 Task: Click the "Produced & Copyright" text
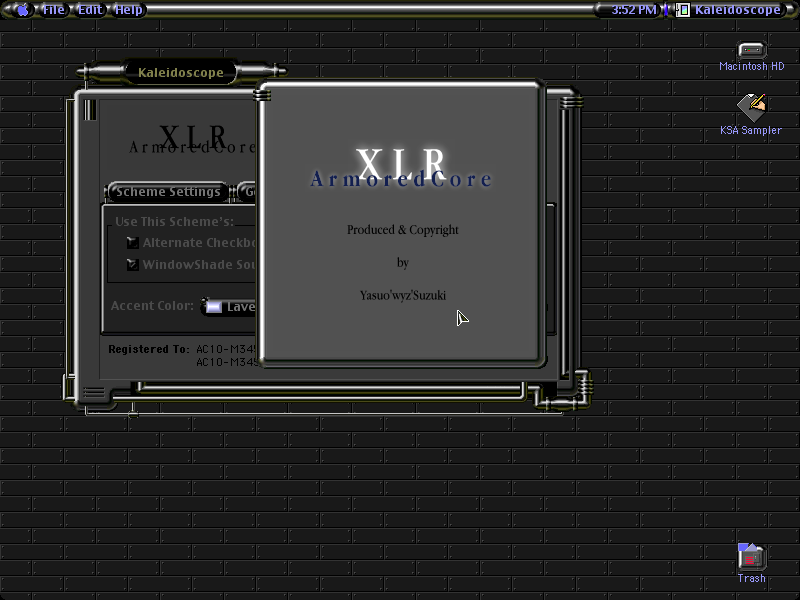click(403, 230)
